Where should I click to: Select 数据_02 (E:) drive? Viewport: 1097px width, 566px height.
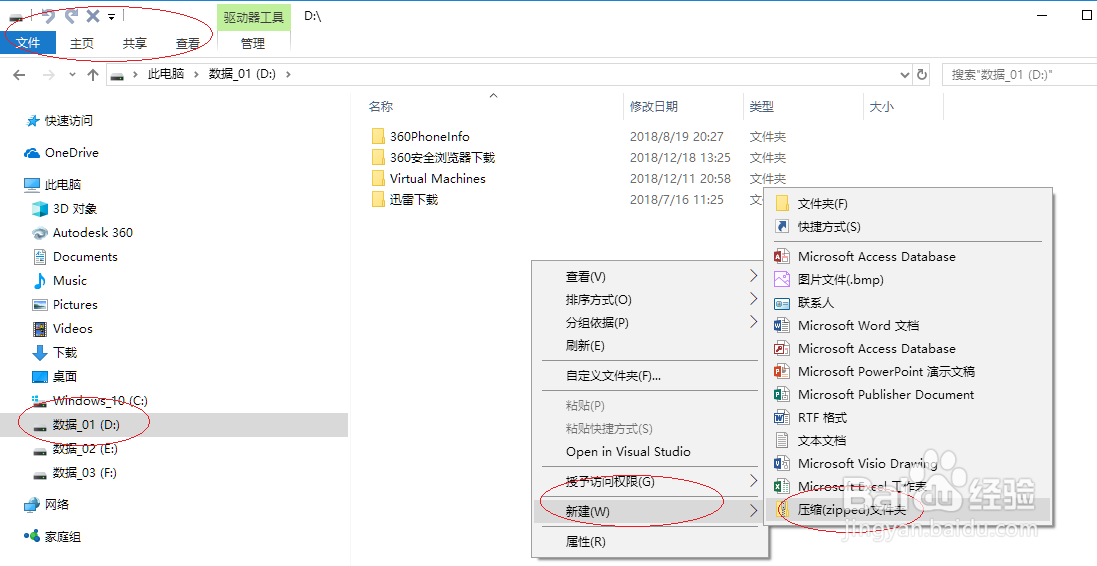click(x=85, y=448)
